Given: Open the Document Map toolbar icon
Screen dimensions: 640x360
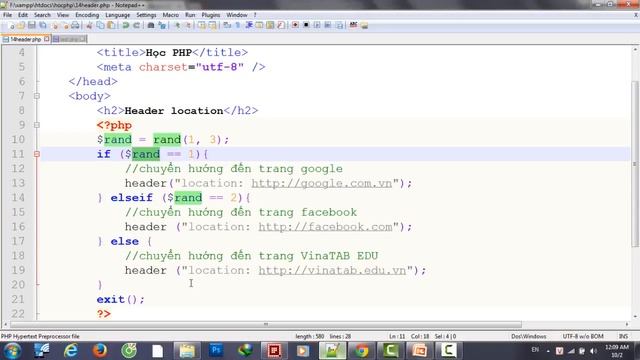Looking at the screenshot, I should point(270,25).
